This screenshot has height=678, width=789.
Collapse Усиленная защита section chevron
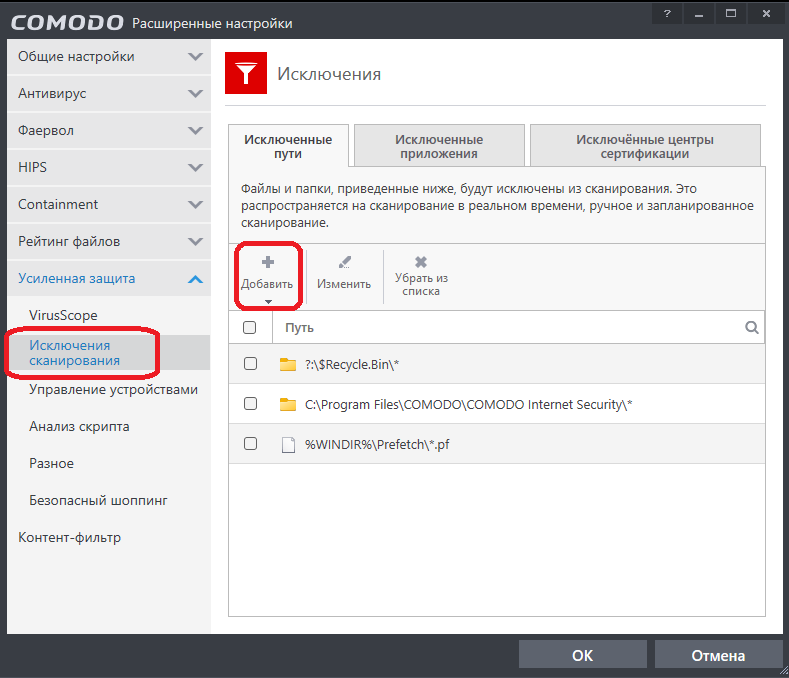point(195,279)
